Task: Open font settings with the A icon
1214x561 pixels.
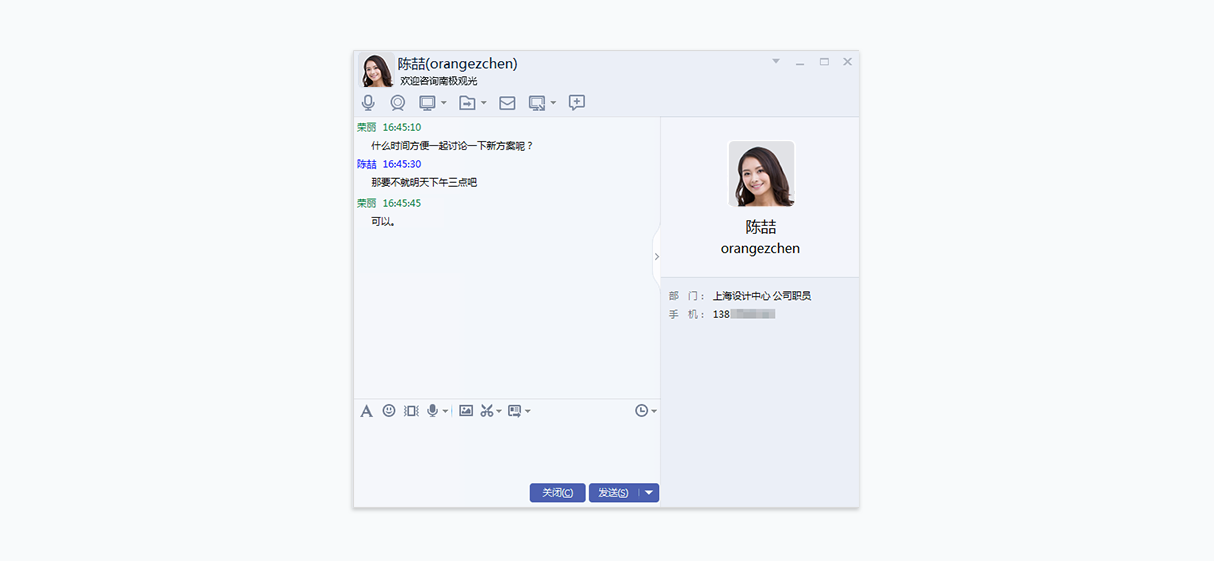Action: pos(367,411)
